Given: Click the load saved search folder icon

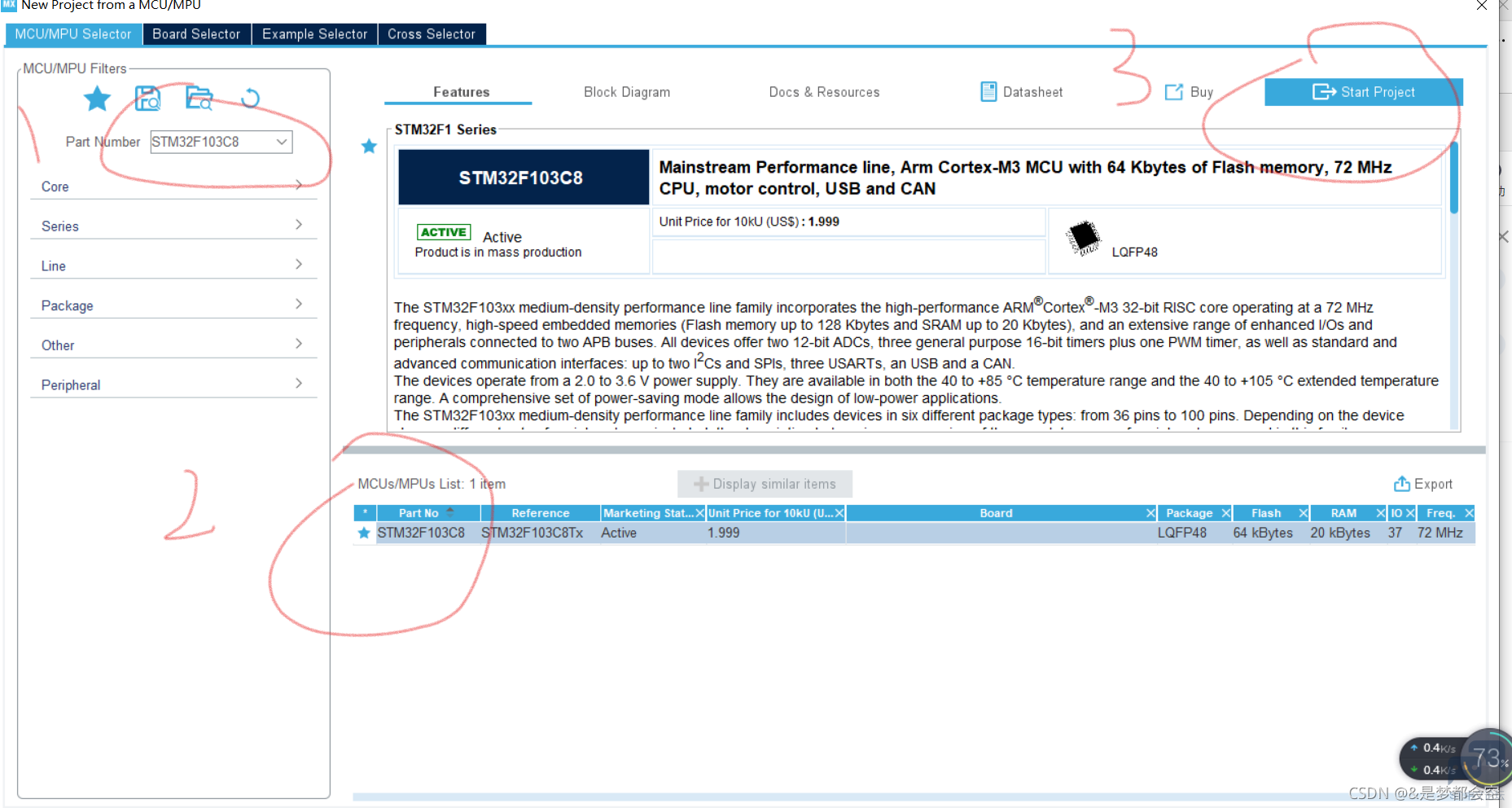Looking at the screenshot, I should tap(199, 99).
